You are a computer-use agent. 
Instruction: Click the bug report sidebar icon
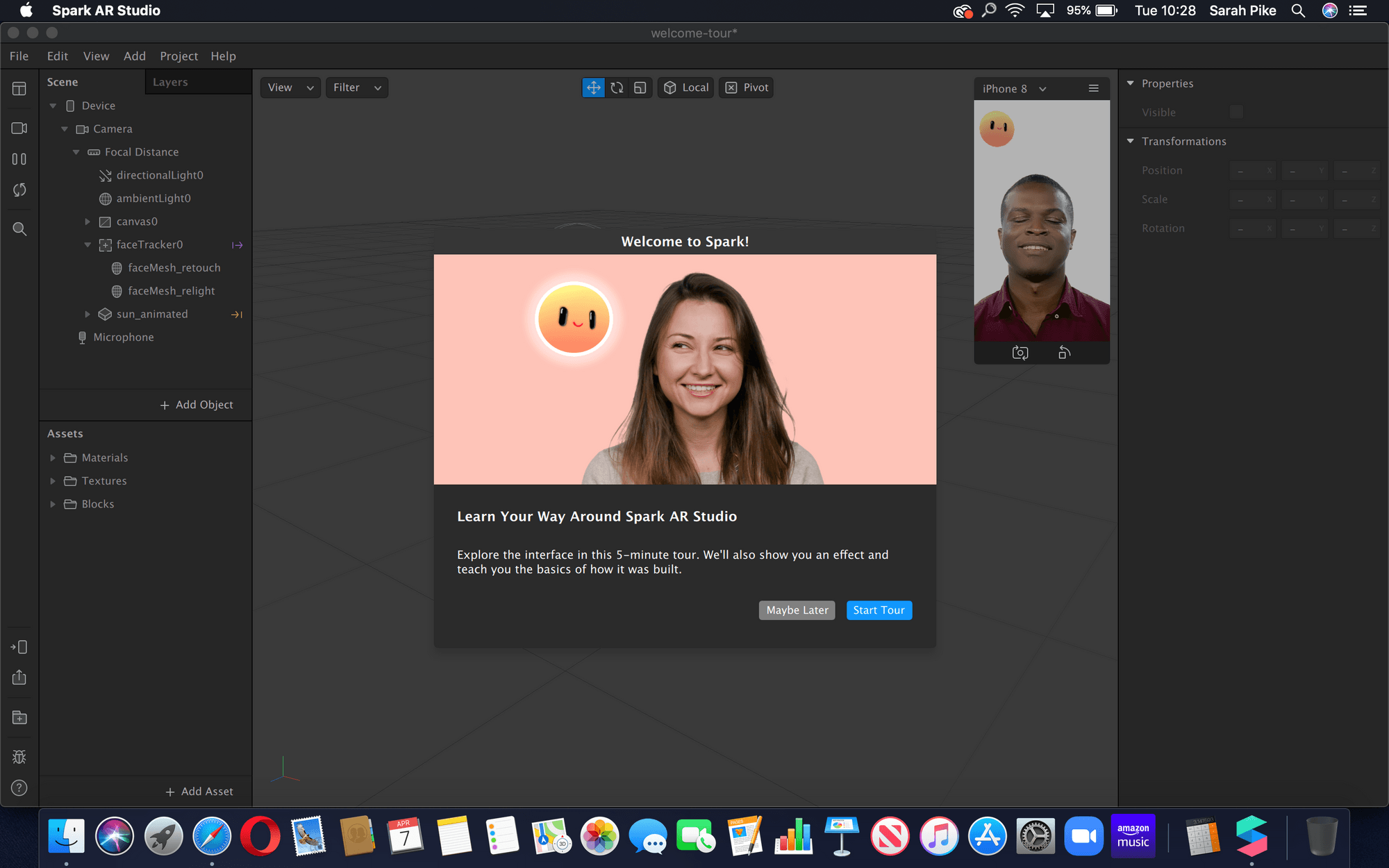(19, 757)
